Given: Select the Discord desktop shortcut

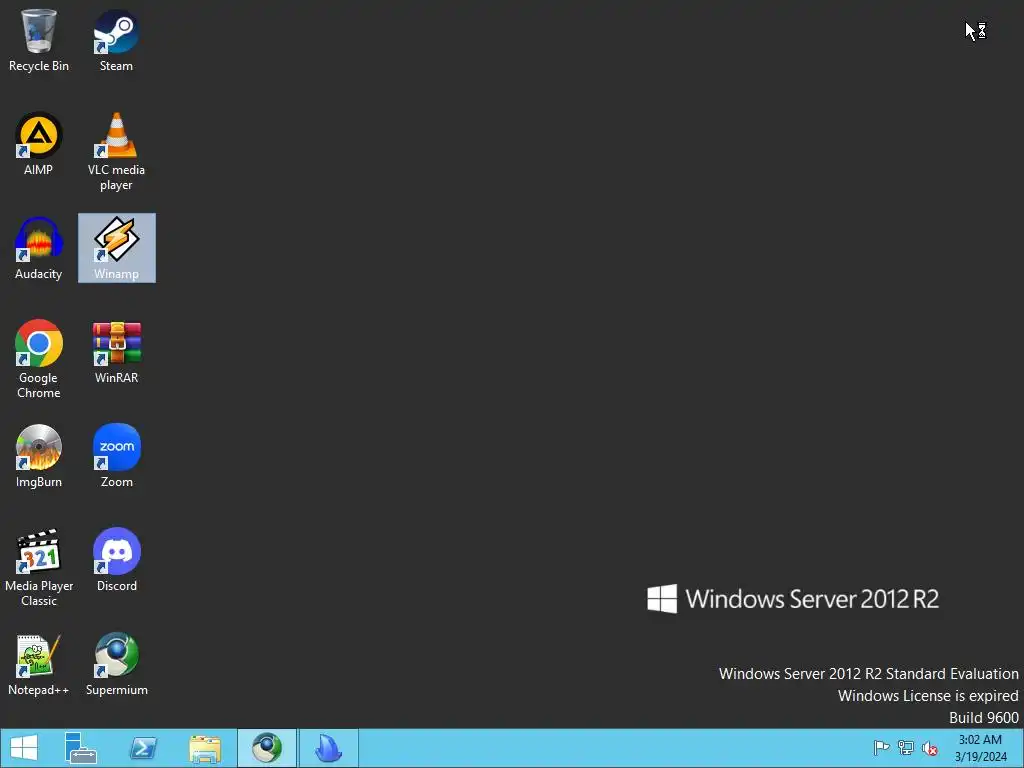Looking at the screenshot, I should point(116,560).
